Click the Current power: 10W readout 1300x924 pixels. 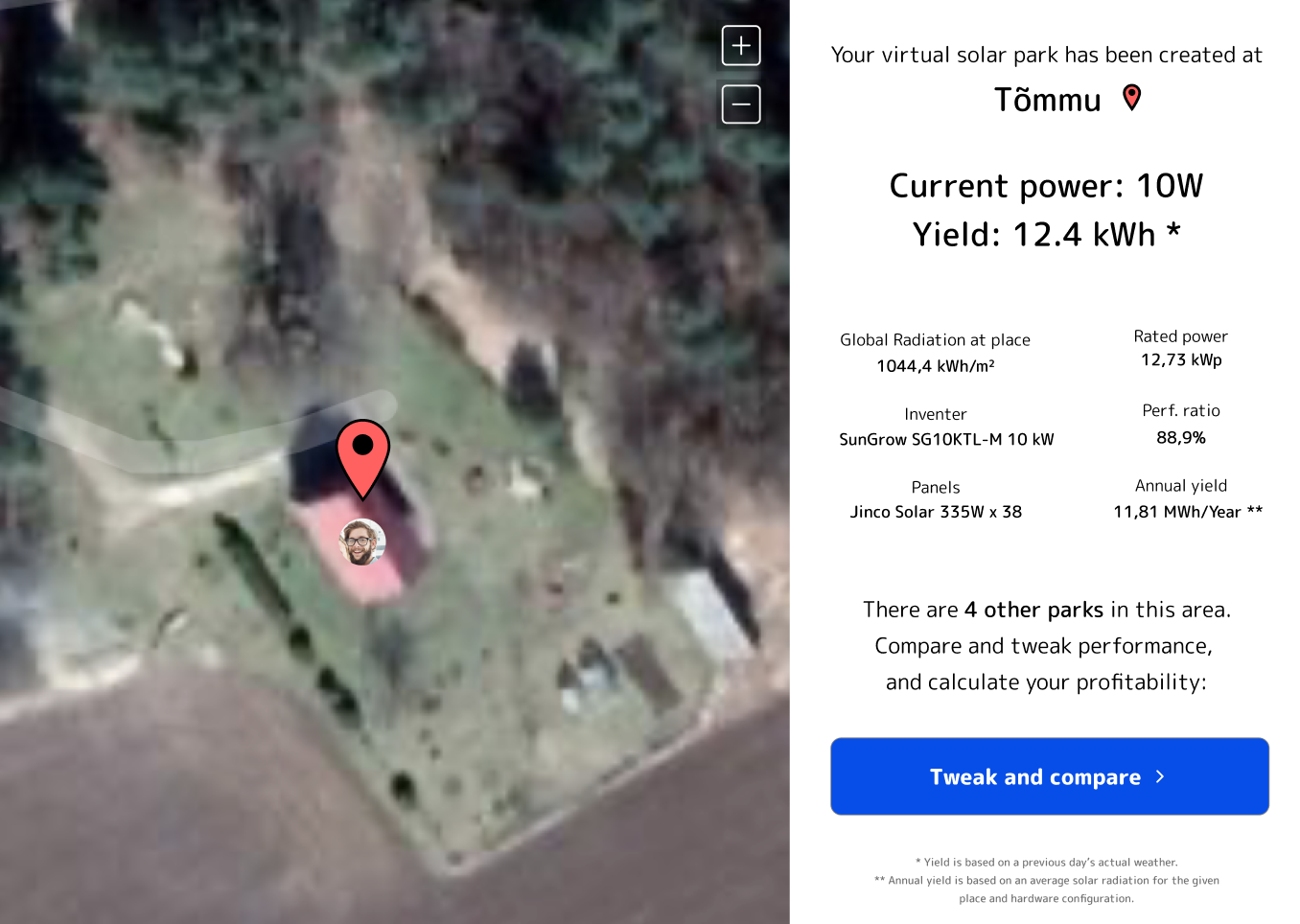[1046, 185]
